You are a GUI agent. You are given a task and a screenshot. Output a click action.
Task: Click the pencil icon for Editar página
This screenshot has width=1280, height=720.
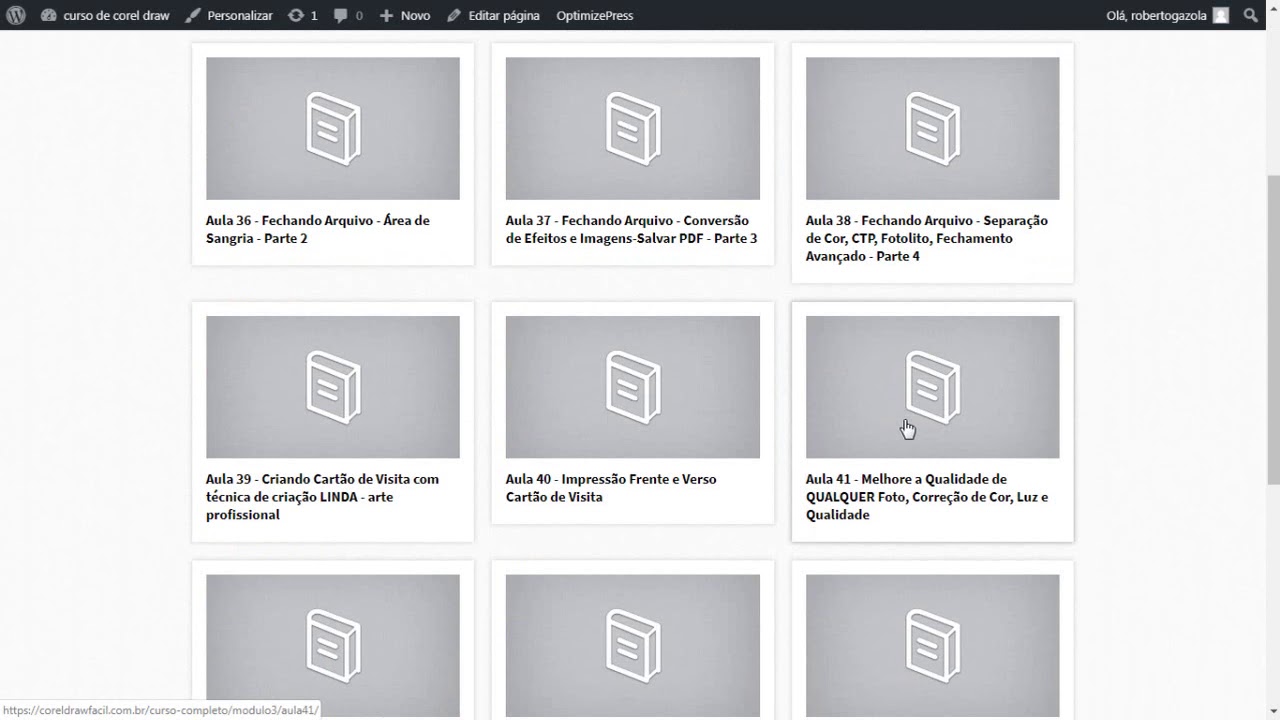coord(454,15)
